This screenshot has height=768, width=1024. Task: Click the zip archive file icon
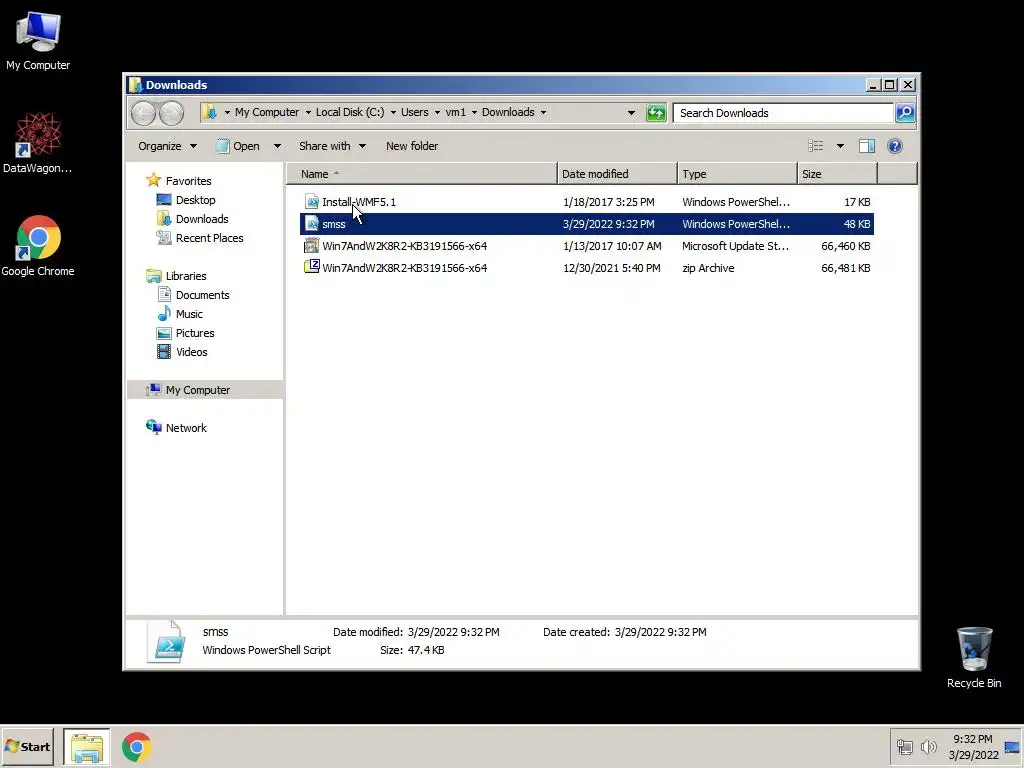(x=312, y=268)
